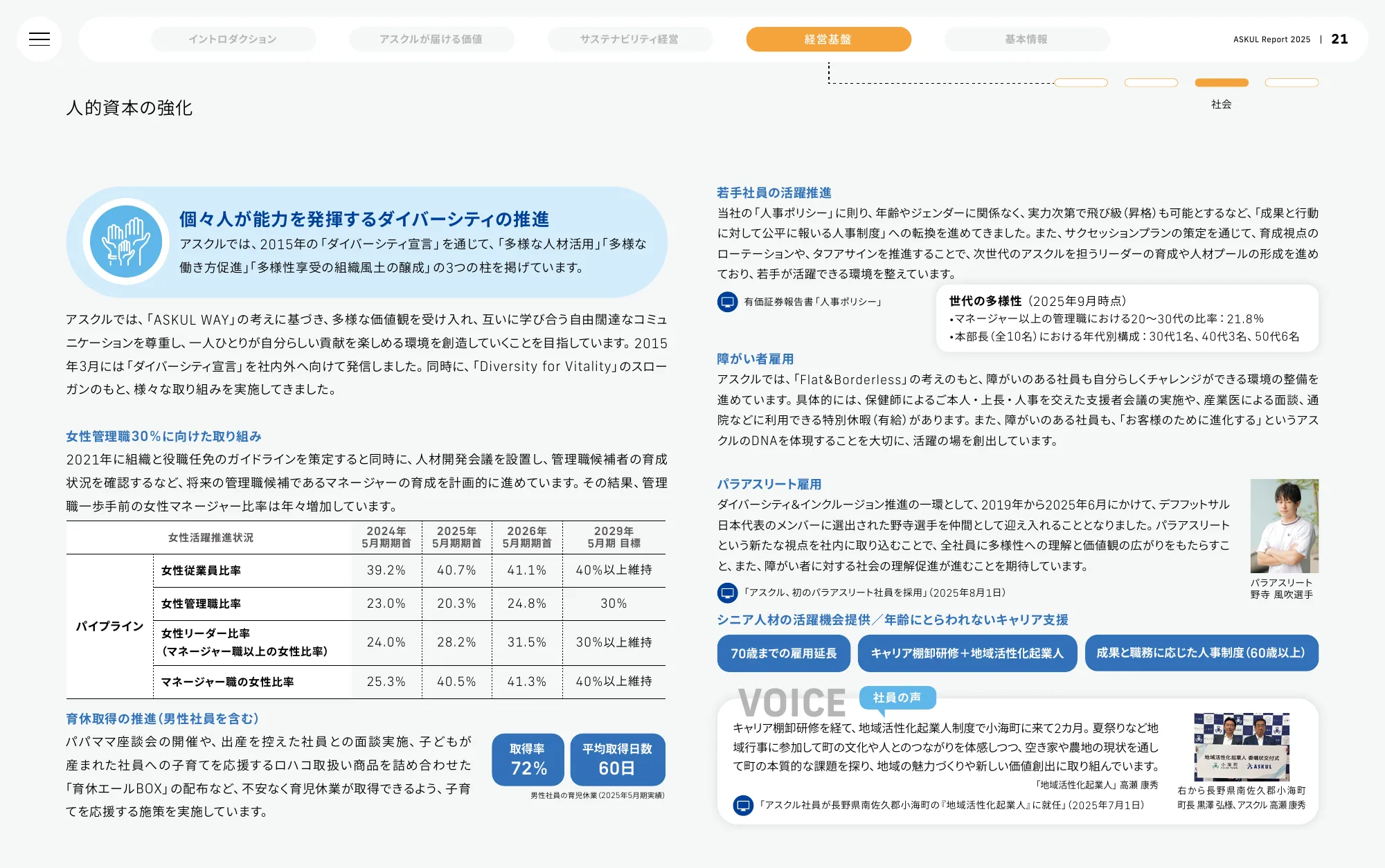Click the 女性活躍推進状況 table header

211,538
